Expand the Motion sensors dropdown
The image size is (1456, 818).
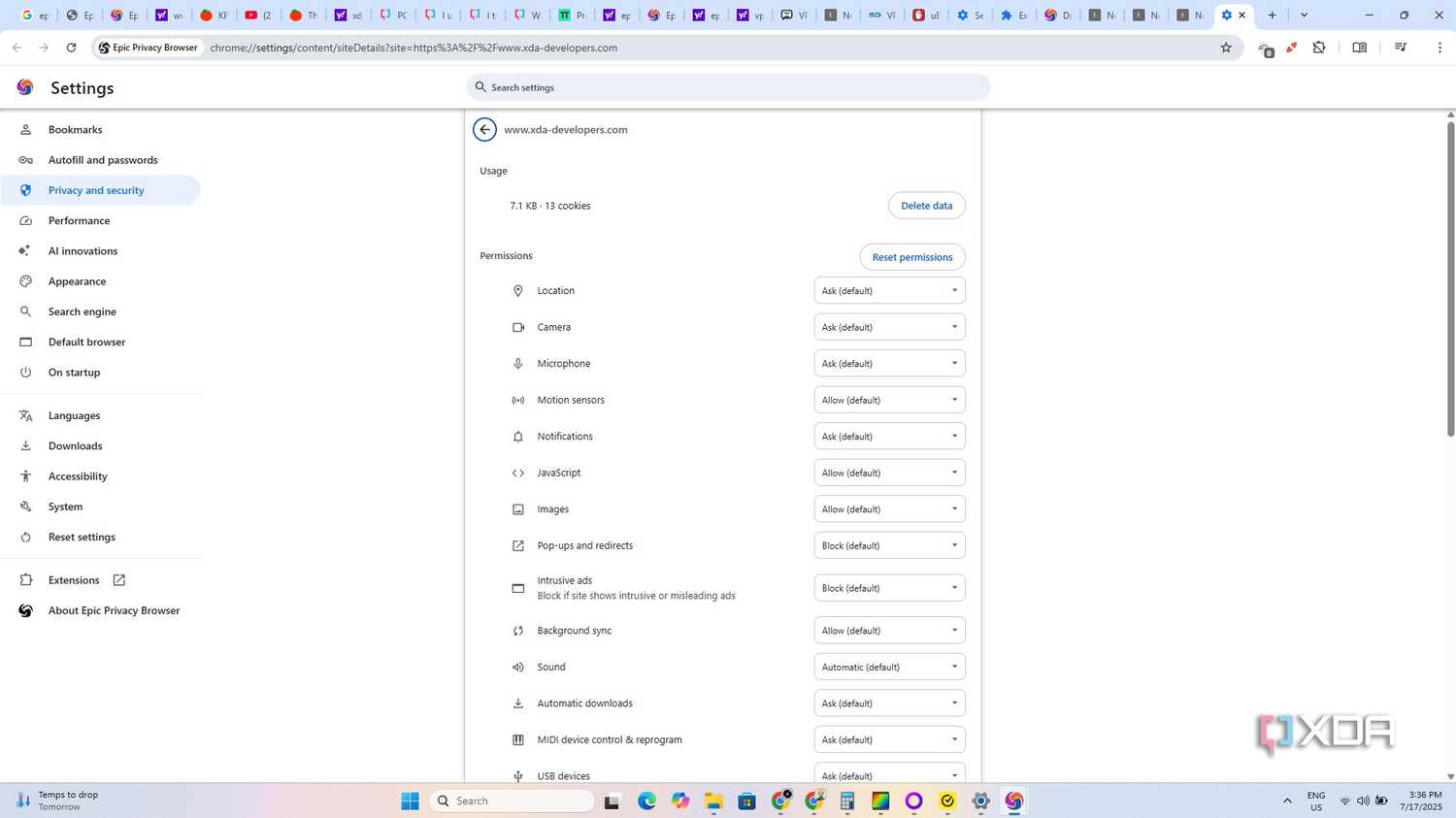(x=889, y=400)
